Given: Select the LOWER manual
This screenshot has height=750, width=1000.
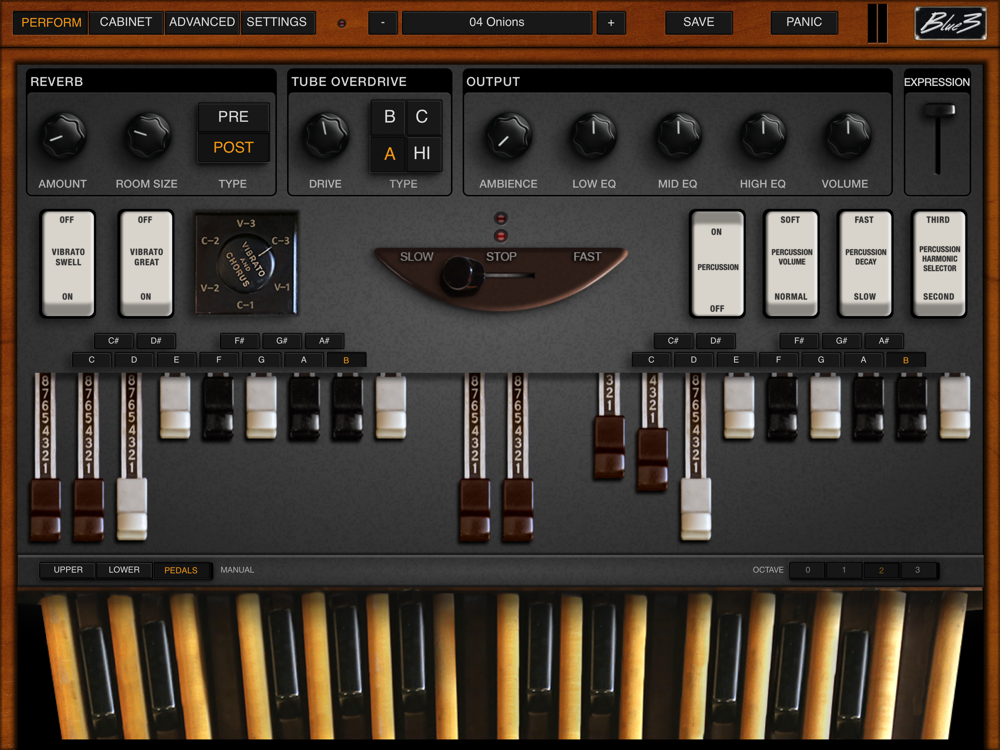Looking at the screenshot, I should pyautogui.click(x=124, y=570).
